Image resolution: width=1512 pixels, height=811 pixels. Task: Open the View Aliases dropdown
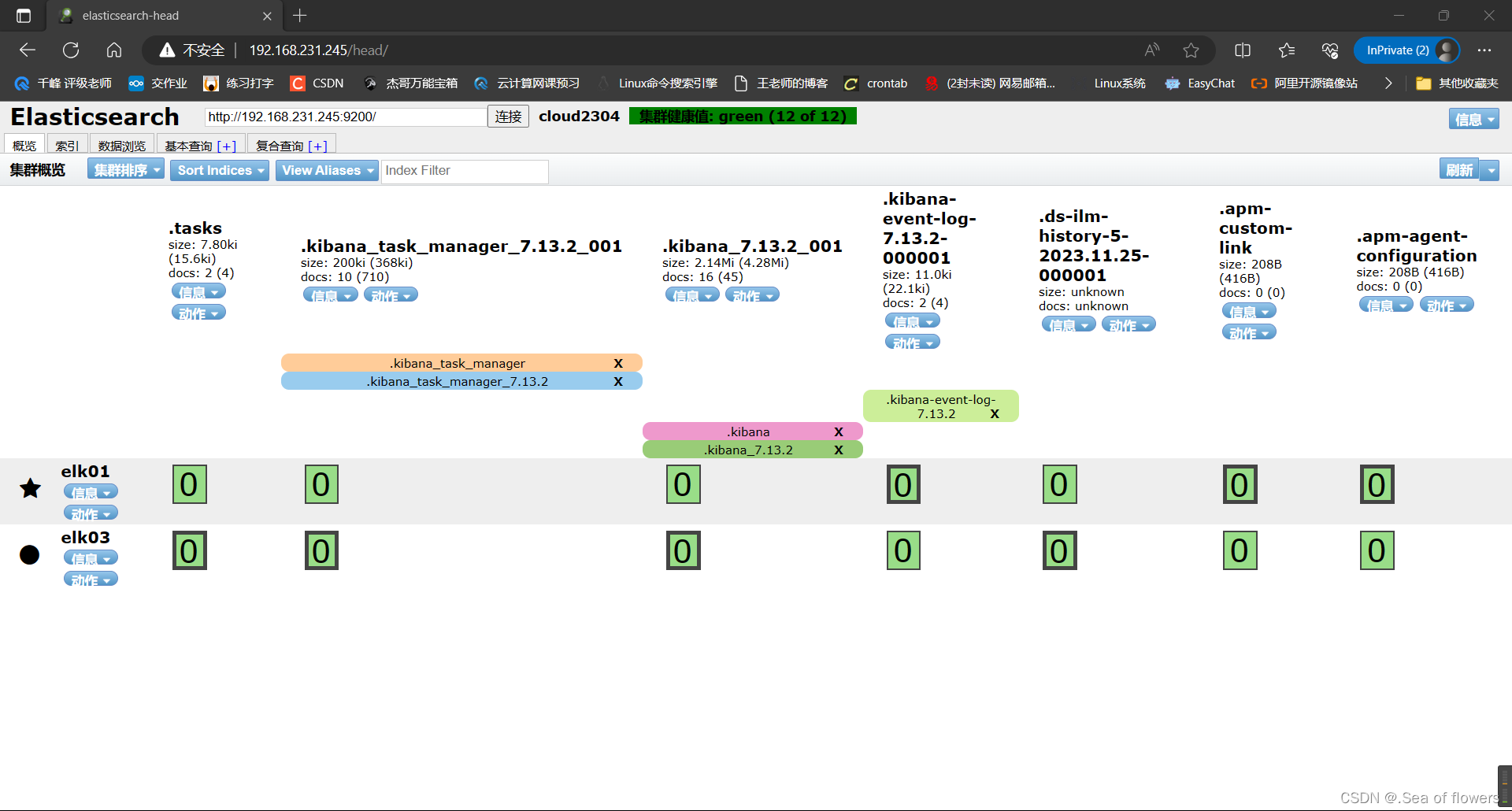327,170
